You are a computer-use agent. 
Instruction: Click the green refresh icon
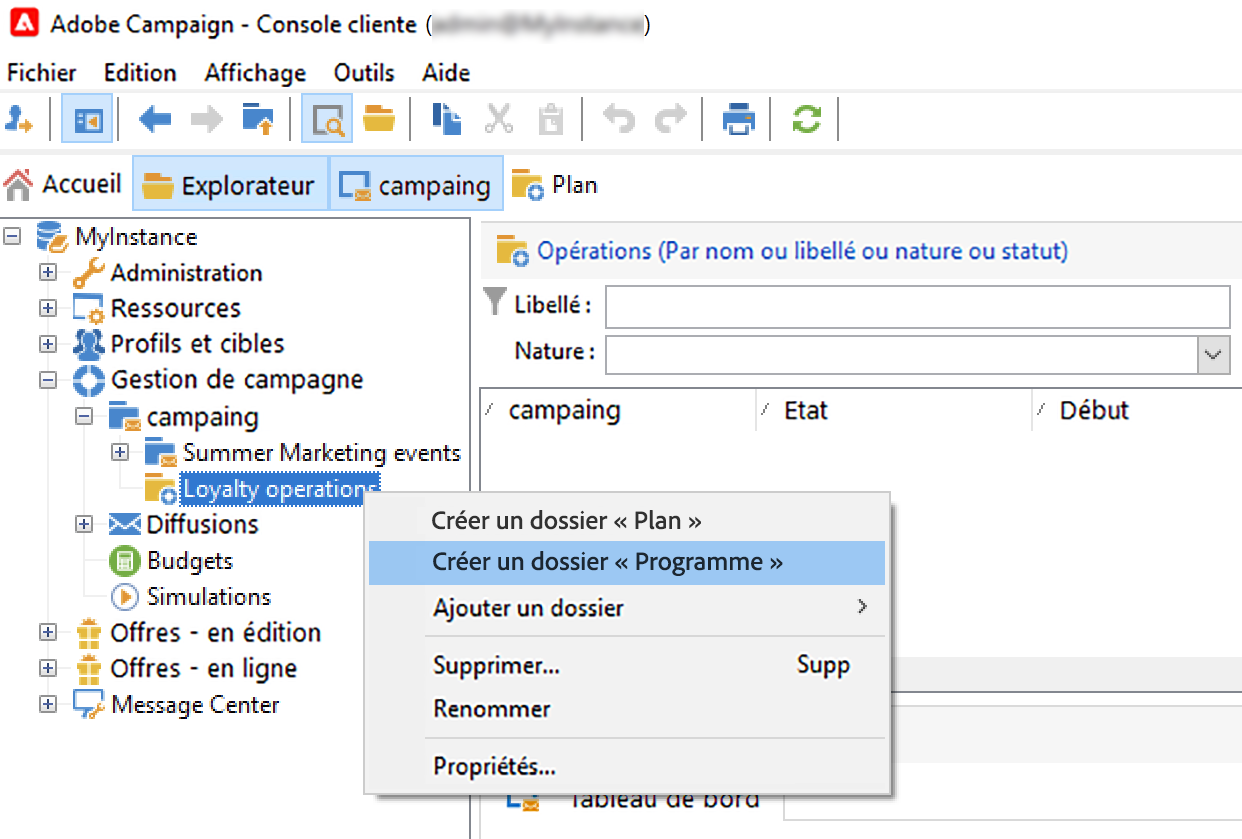(806, 120)
